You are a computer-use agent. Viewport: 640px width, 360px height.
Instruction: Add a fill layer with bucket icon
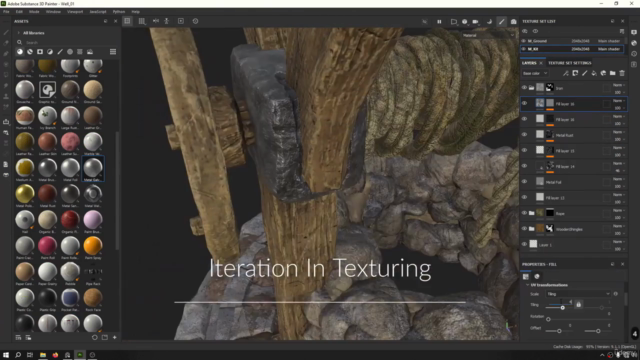[594, 73]
